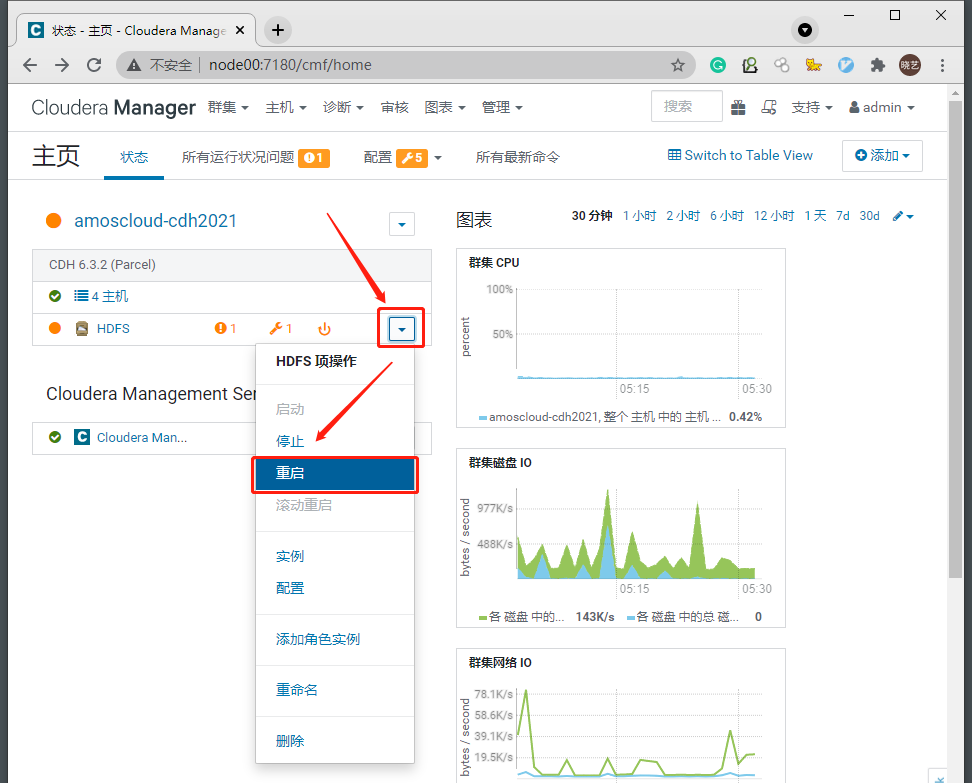Click the 搜索 search field
972x783 pixels.
click(687, 107)
